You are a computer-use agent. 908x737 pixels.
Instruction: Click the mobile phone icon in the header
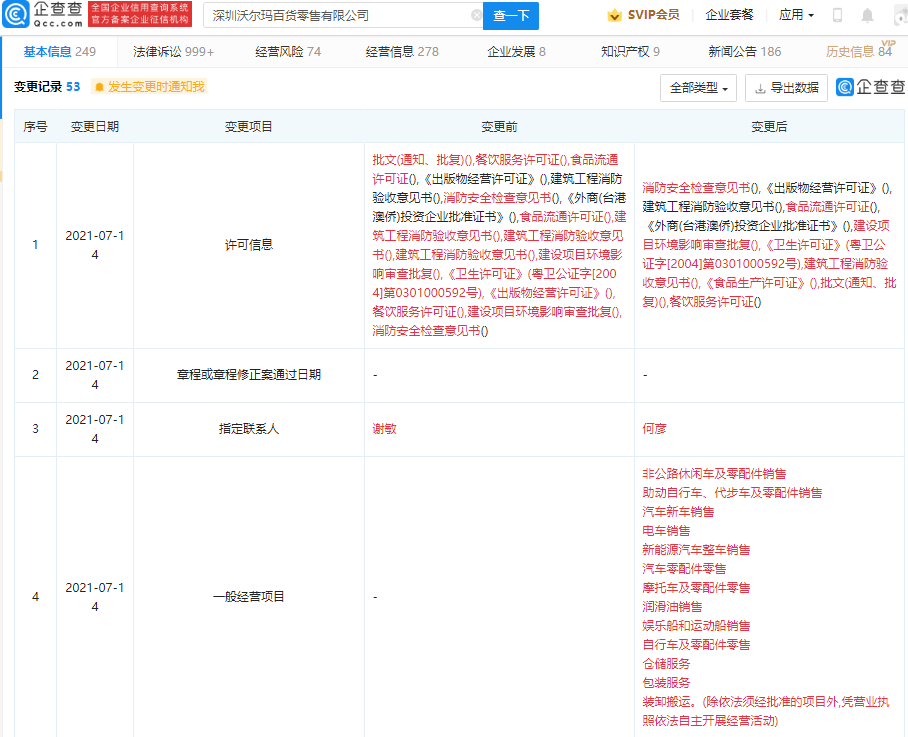pos(836,14)
